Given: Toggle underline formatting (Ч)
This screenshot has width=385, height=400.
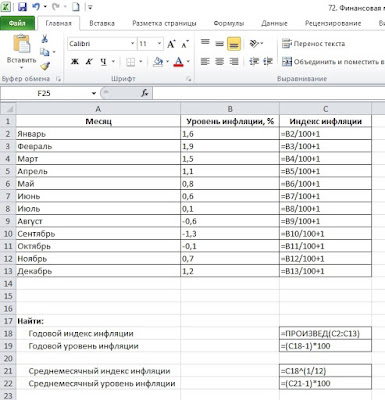Looking at the screenshot, I should 104,62.
